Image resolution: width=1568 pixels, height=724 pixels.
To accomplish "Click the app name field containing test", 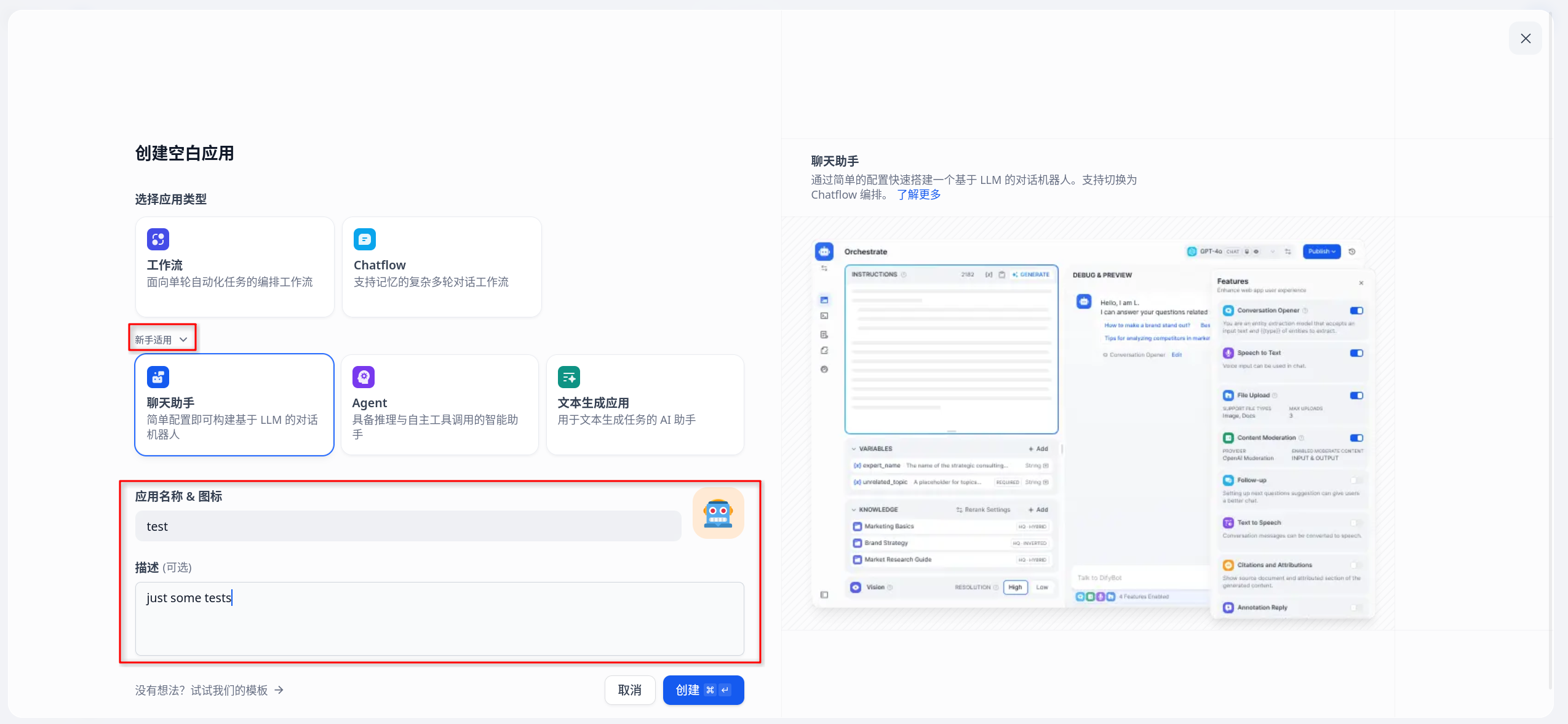I will (408, 527).
